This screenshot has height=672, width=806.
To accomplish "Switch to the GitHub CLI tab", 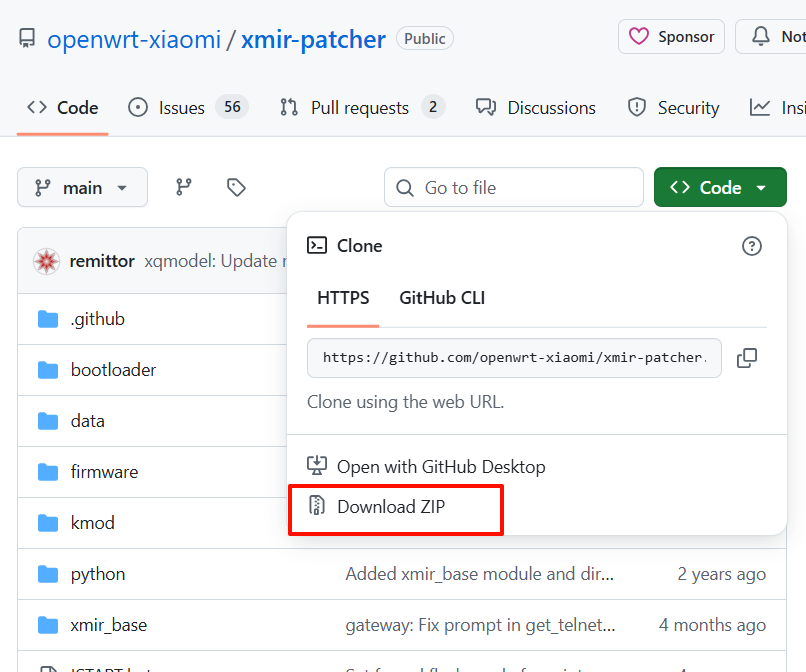I will (442, 297).
